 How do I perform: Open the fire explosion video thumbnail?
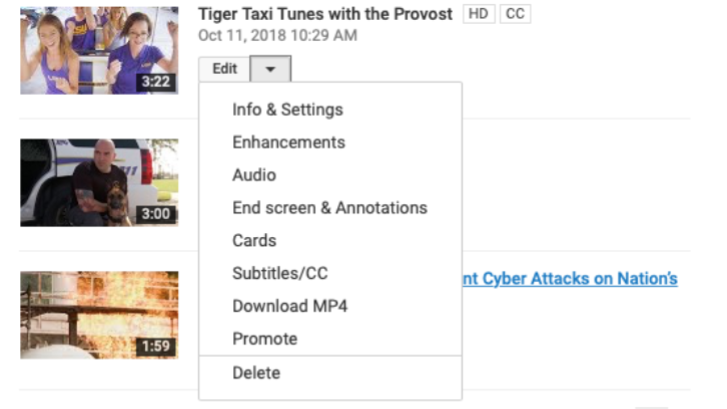99,315
